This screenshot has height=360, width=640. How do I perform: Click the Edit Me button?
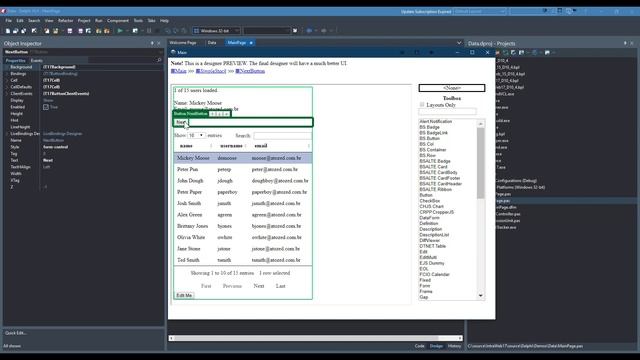tap(184, 295)
